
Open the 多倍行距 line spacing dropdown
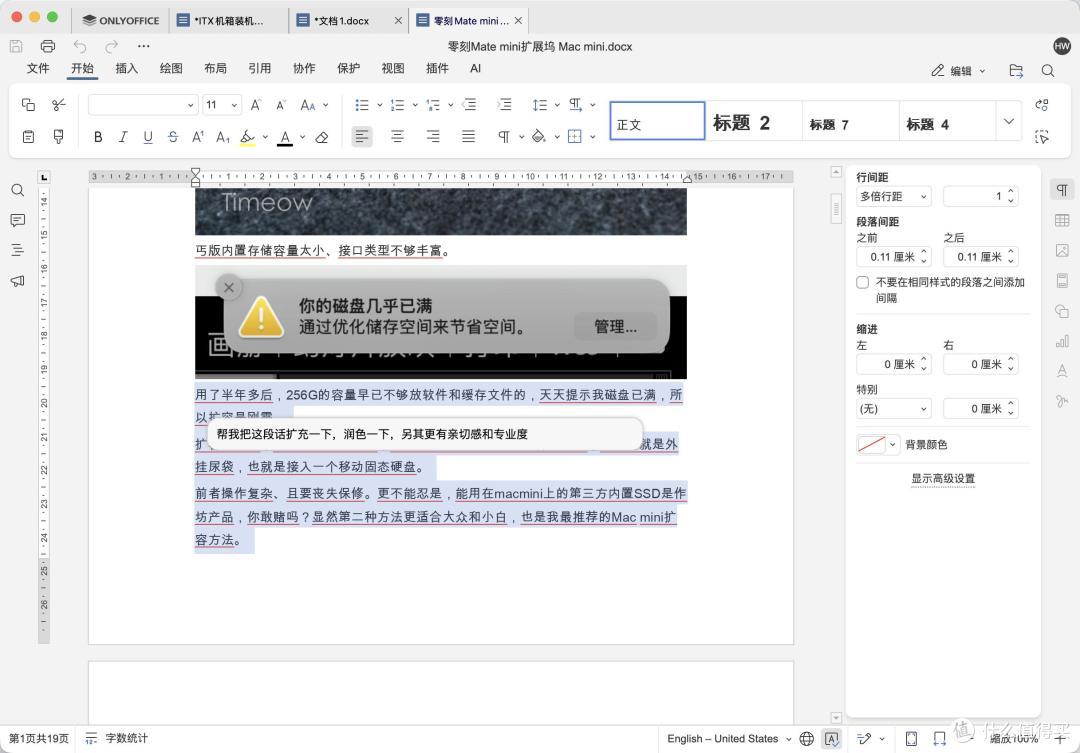(894, 196)
